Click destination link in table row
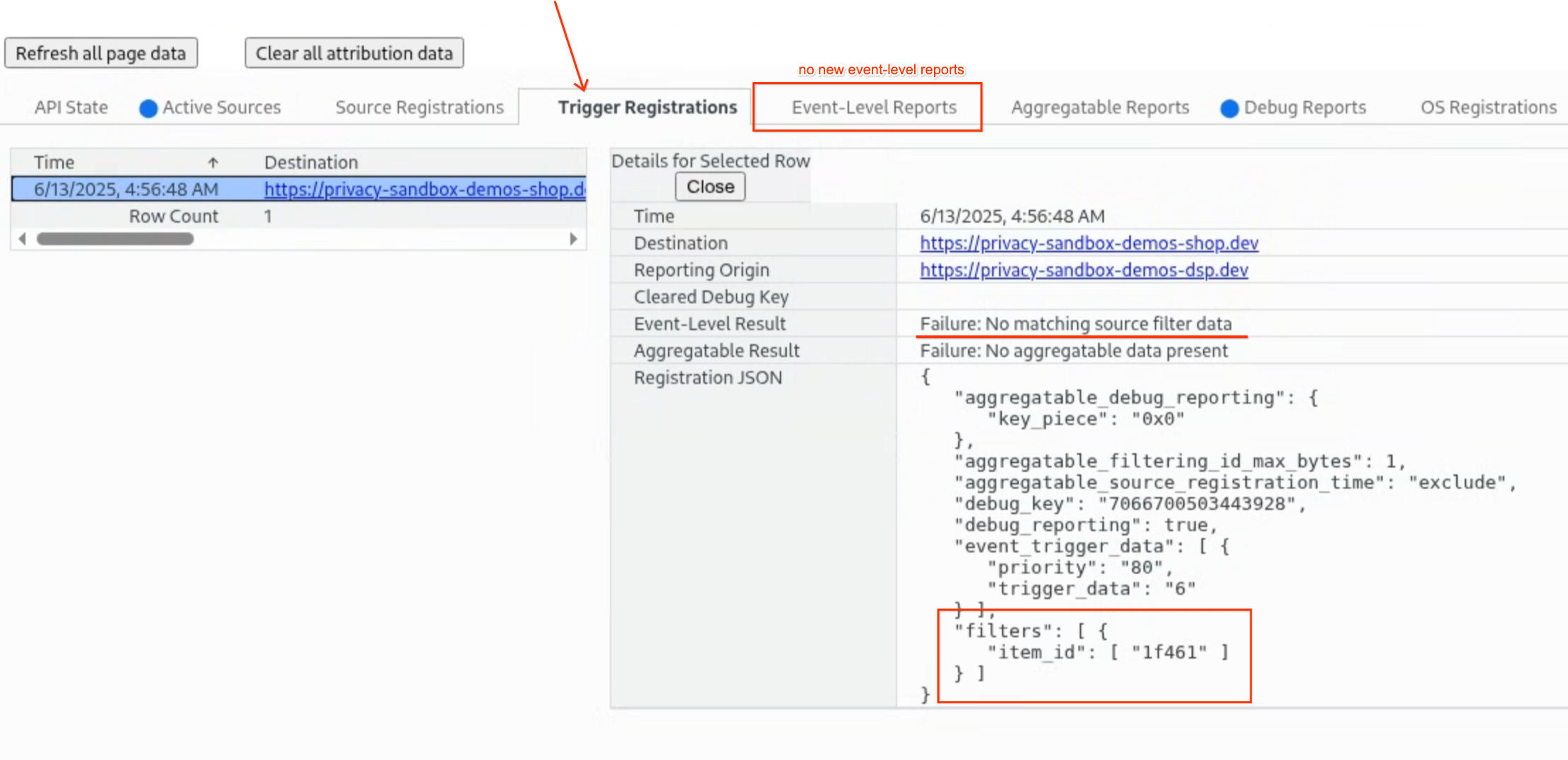The height and width of the screenshot is (760, 1568). pos(424,190)
